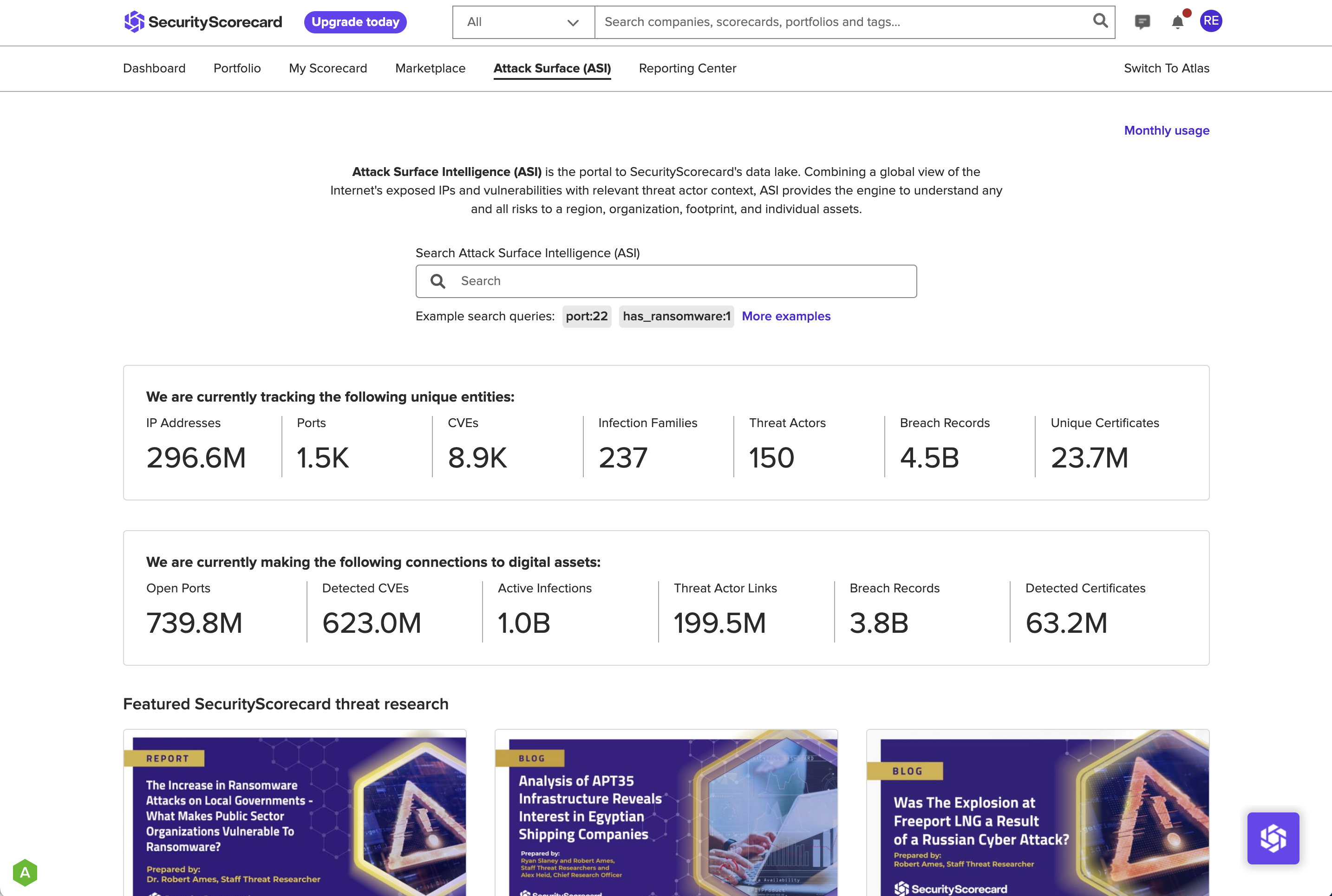1332x896 pixels.
Task: Open the RE user avatar menu
Action: coord(1211,21)
